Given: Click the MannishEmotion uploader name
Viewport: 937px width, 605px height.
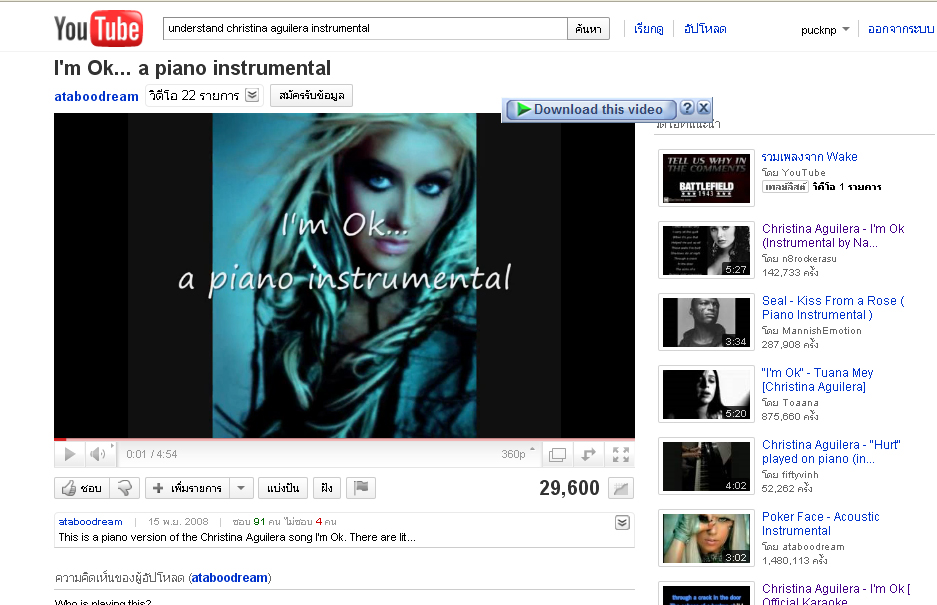Looking at the screenshot, I should tap(822, 331).
